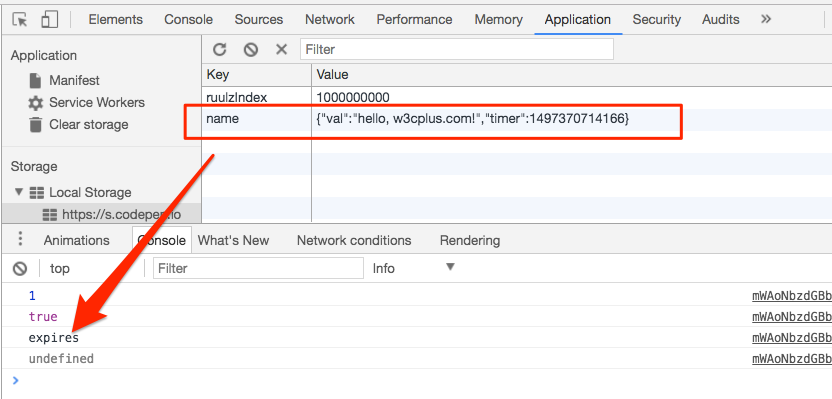832x399 pixels.
Task: Toggle the device toolbar icon
Action: (49, 20)
